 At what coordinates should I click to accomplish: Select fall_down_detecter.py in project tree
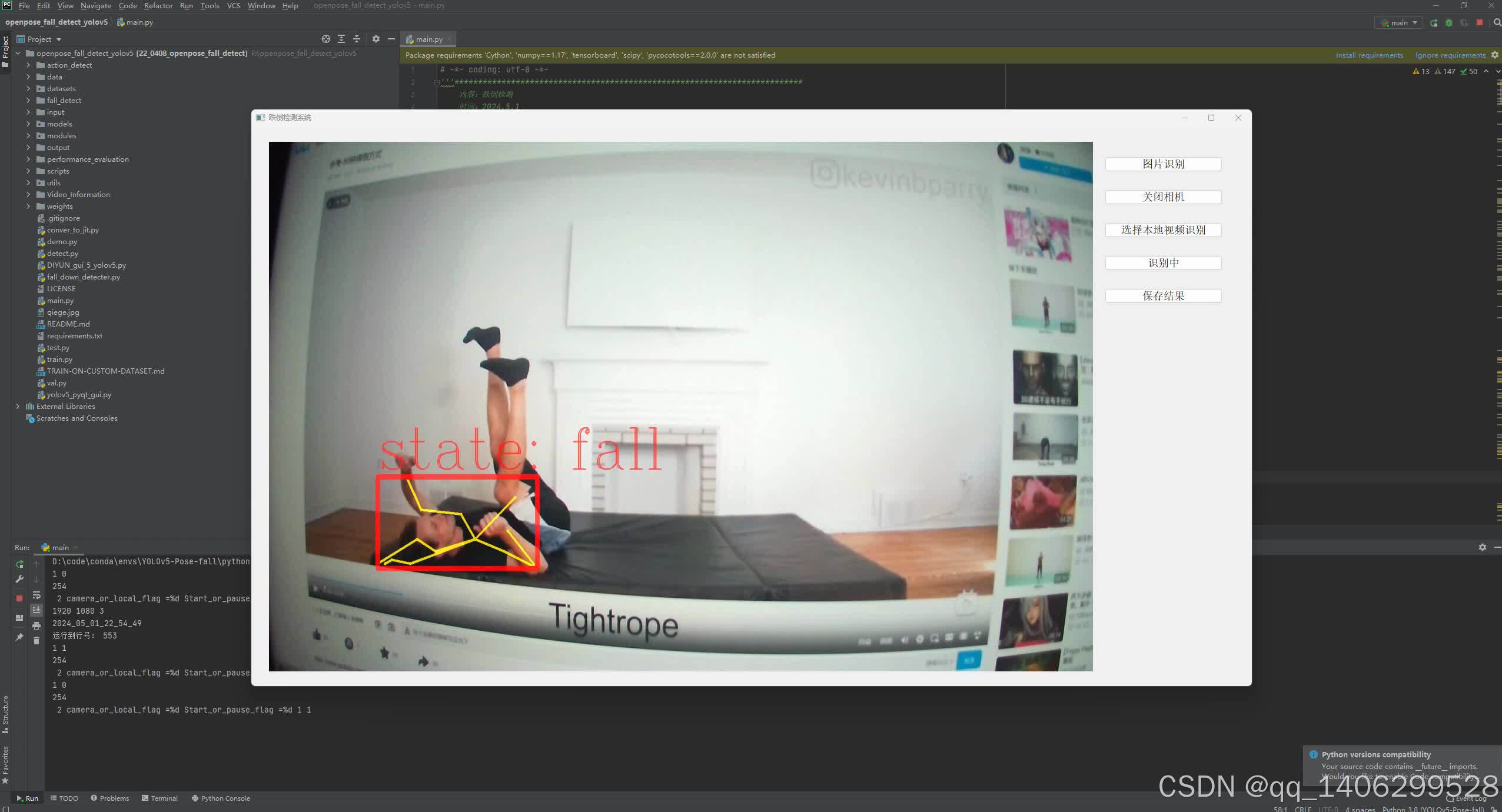(x=83, y=277)
